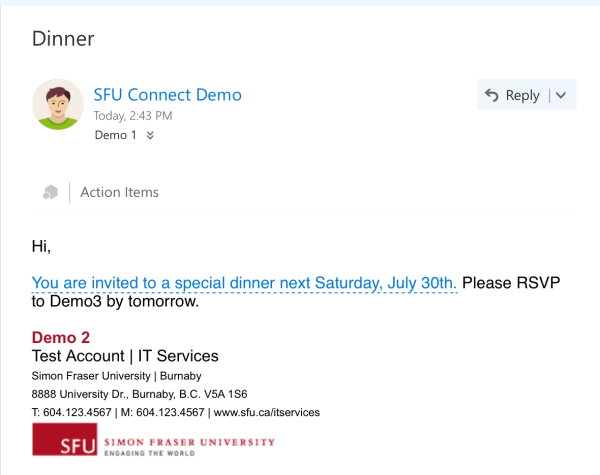Viewport: 600px width, 475px height.
Task: Open the Action Items tab
Action: pyautogui.click(x=119, y=192)
